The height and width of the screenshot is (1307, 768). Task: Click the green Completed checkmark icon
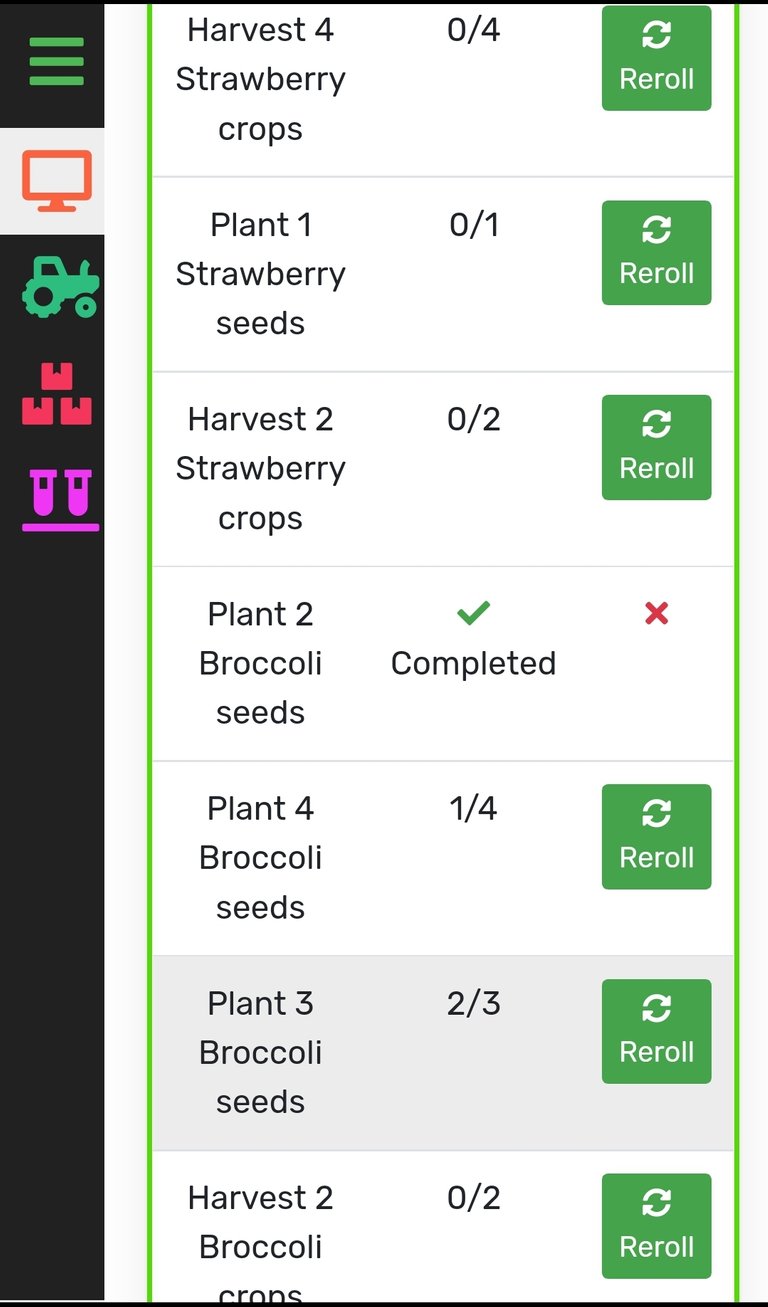coord(473,613)
